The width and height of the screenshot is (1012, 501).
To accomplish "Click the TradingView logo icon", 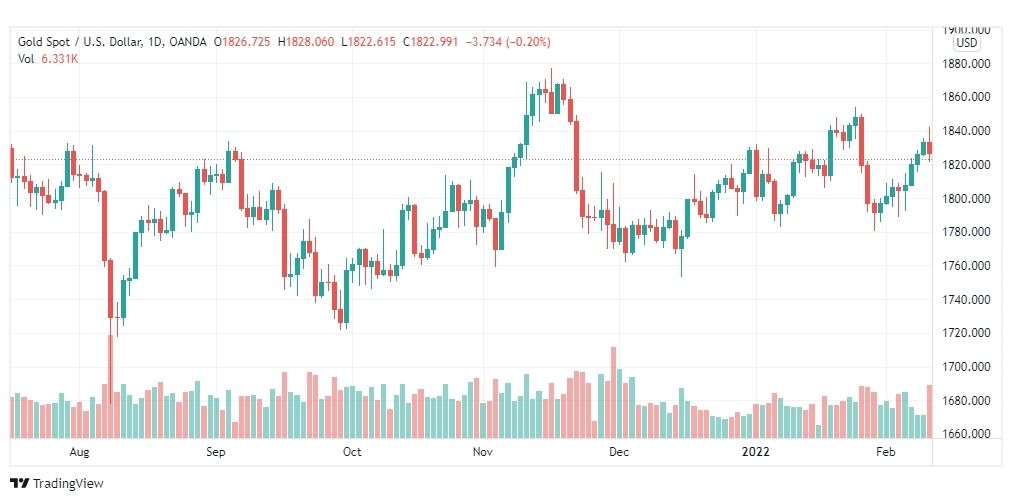I will tap(20, 483).
